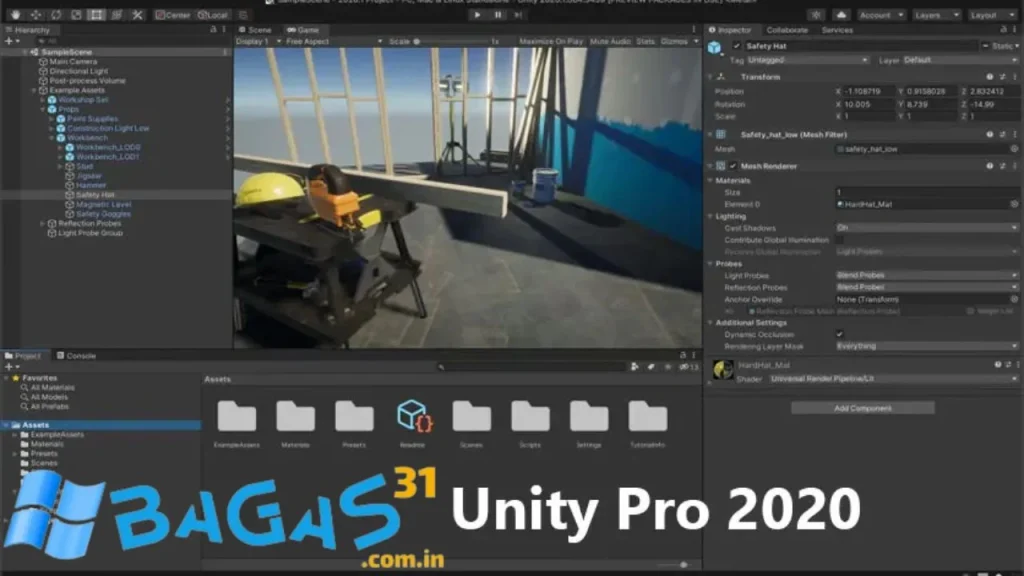
Task: Select the combined Transform tool
Action: tap(117, 14)
